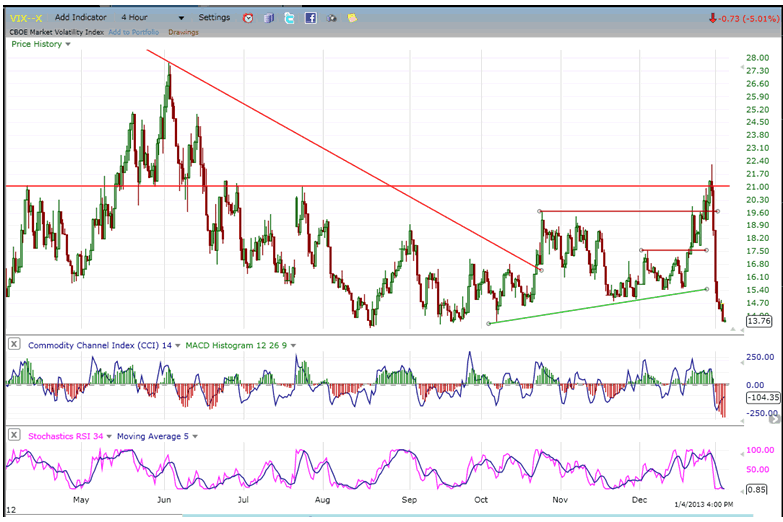Click the Add to Portfolio link

click(x=137, y=32)
